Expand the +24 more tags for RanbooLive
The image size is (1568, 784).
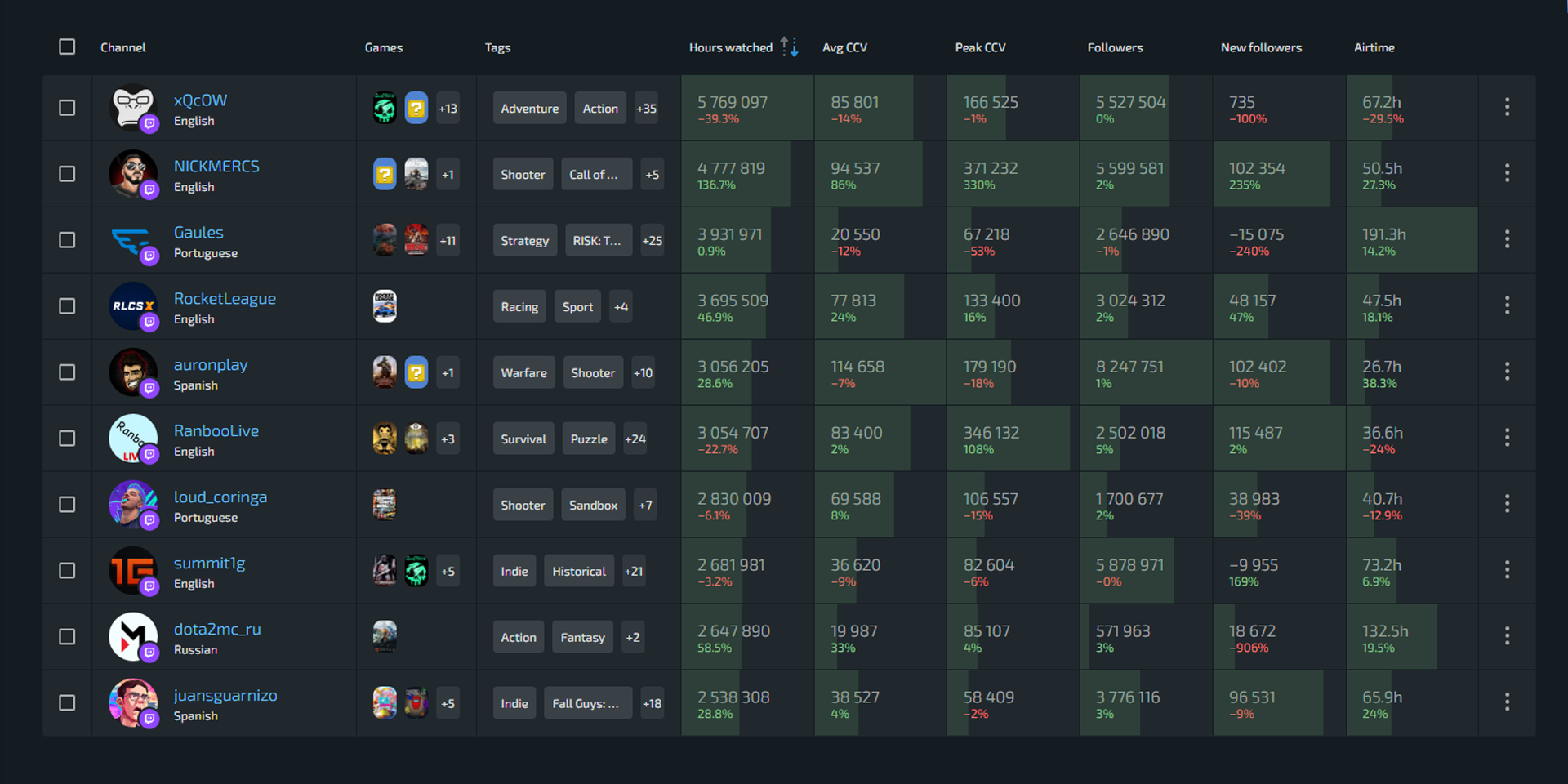point(635,439)
